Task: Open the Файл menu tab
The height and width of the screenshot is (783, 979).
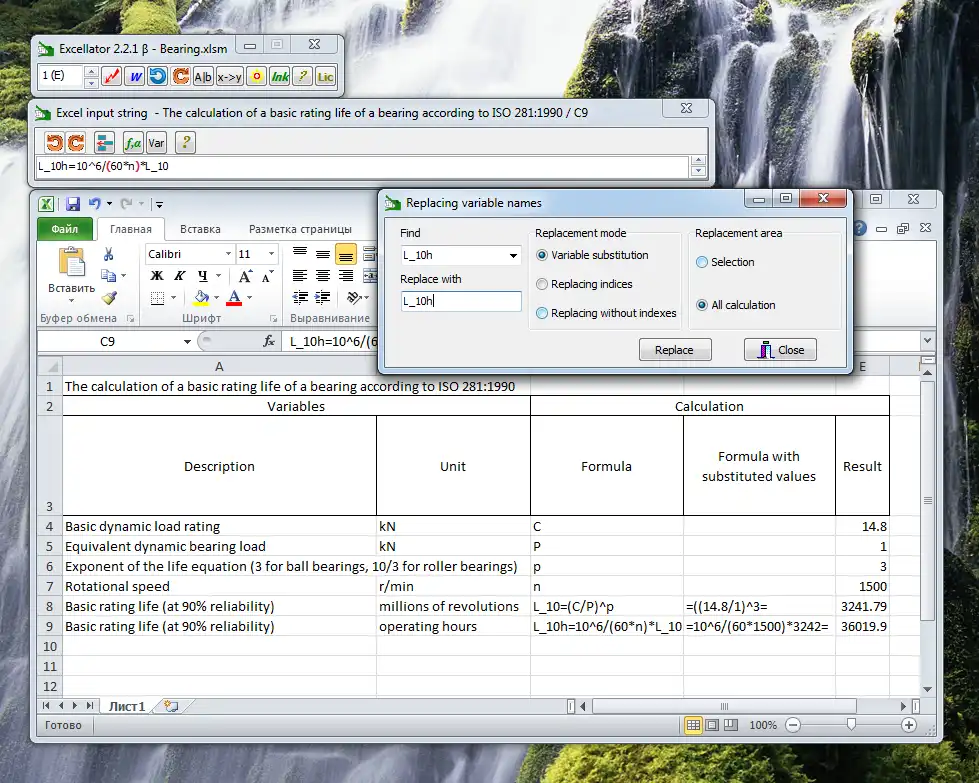Action: pyautogui.click(x=64, y=229)
